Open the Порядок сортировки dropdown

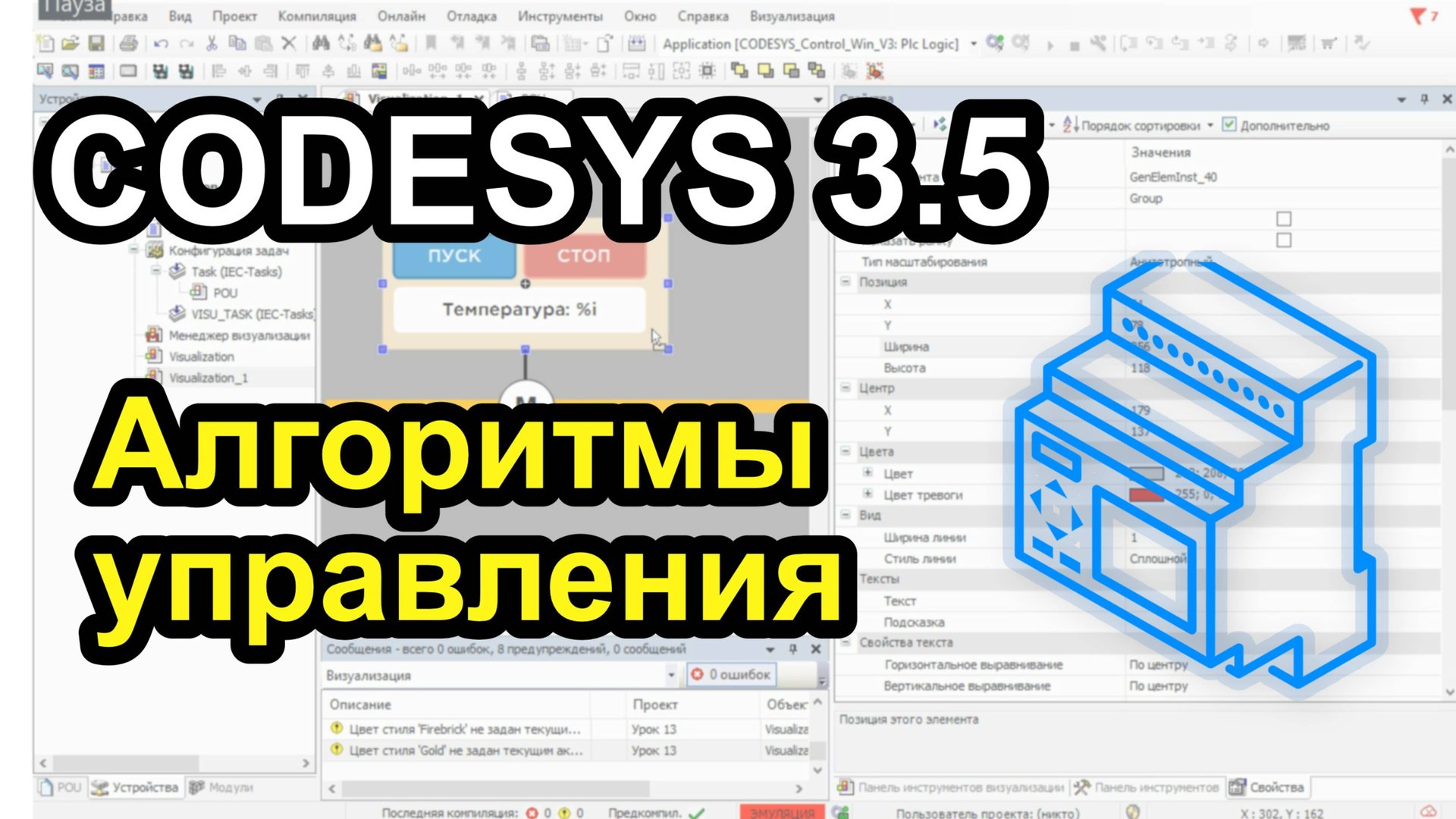coord(1210,125)
